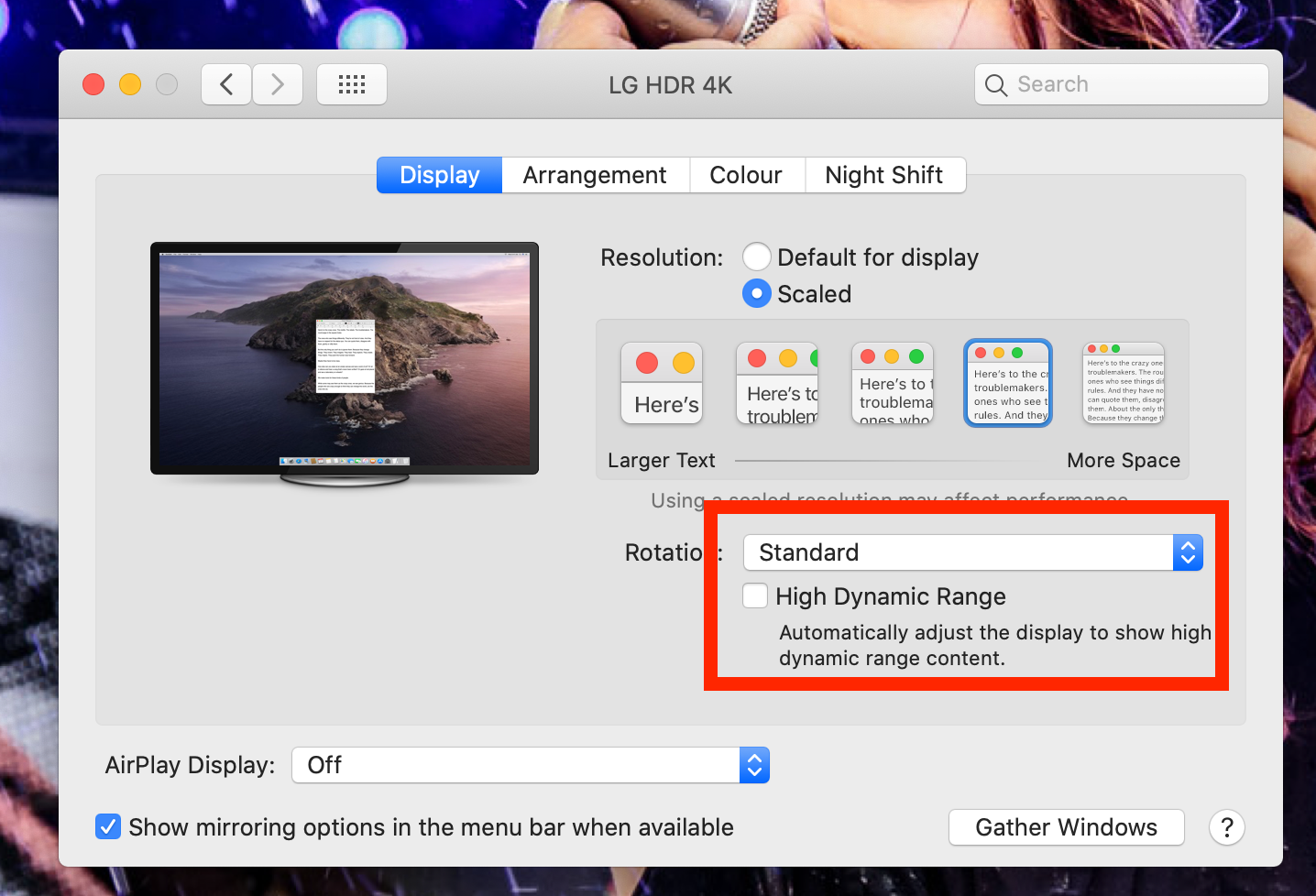Open the AirPlay Display dropdown
Image resolution: width=1316 pixels, height=896 pixels.
(531, 765)
